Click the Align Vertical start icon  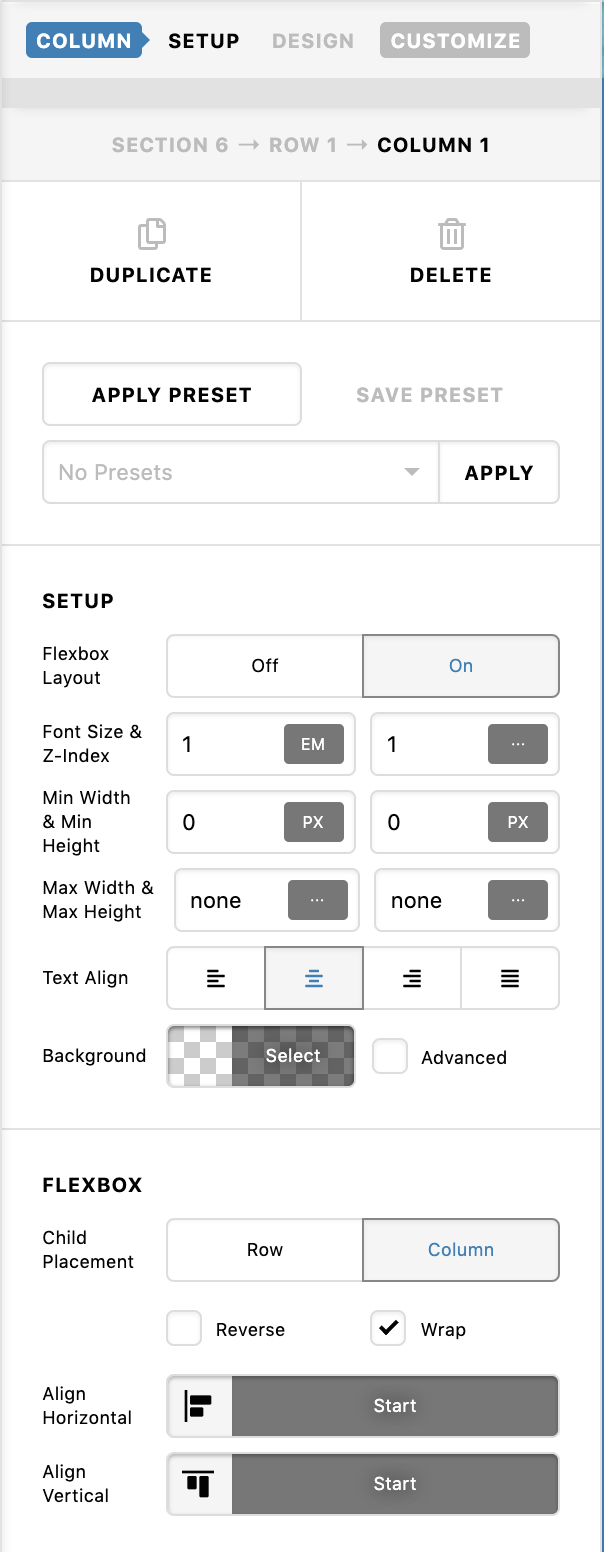point(200,1484)
